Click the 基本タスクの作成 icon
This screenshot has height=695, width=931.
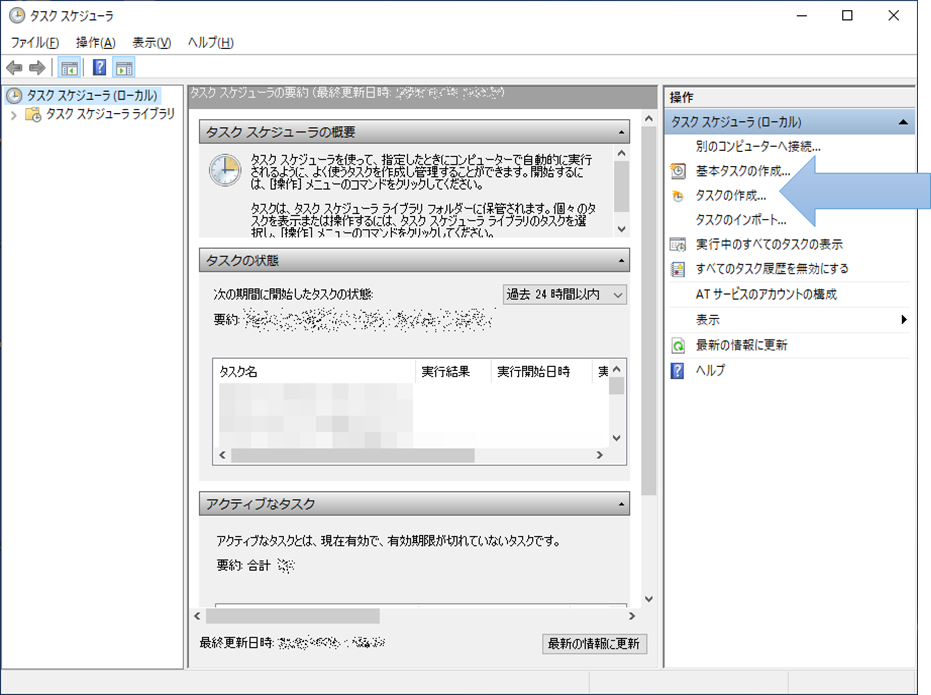[677, 171]
